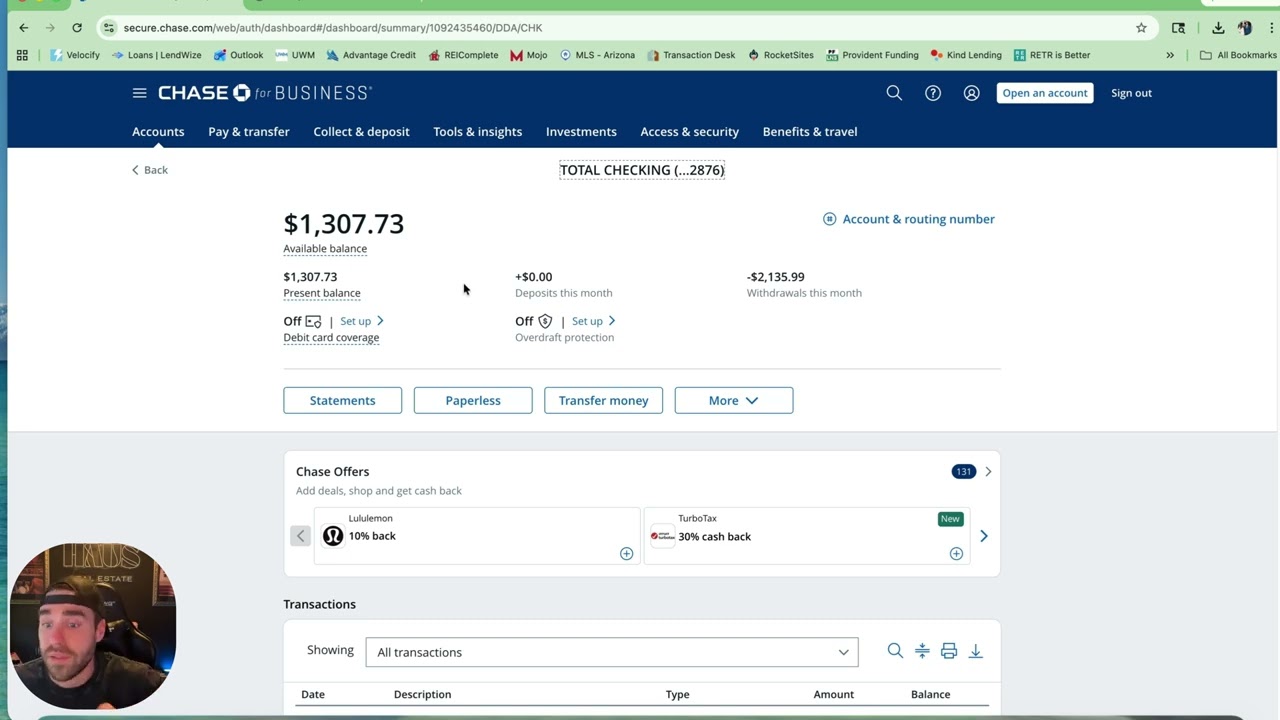Open the Investments menu
The image size is (1280, 720).
point(581,131)
